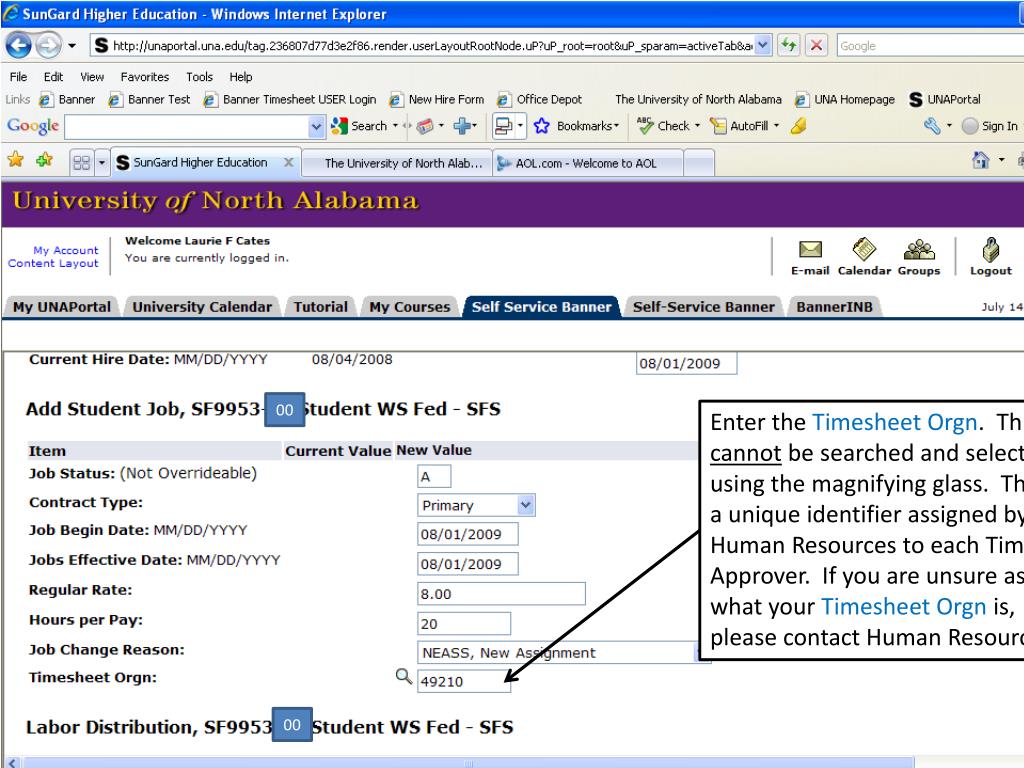
Task: Open the Bookmarks star dropdown
Action: 576,125
